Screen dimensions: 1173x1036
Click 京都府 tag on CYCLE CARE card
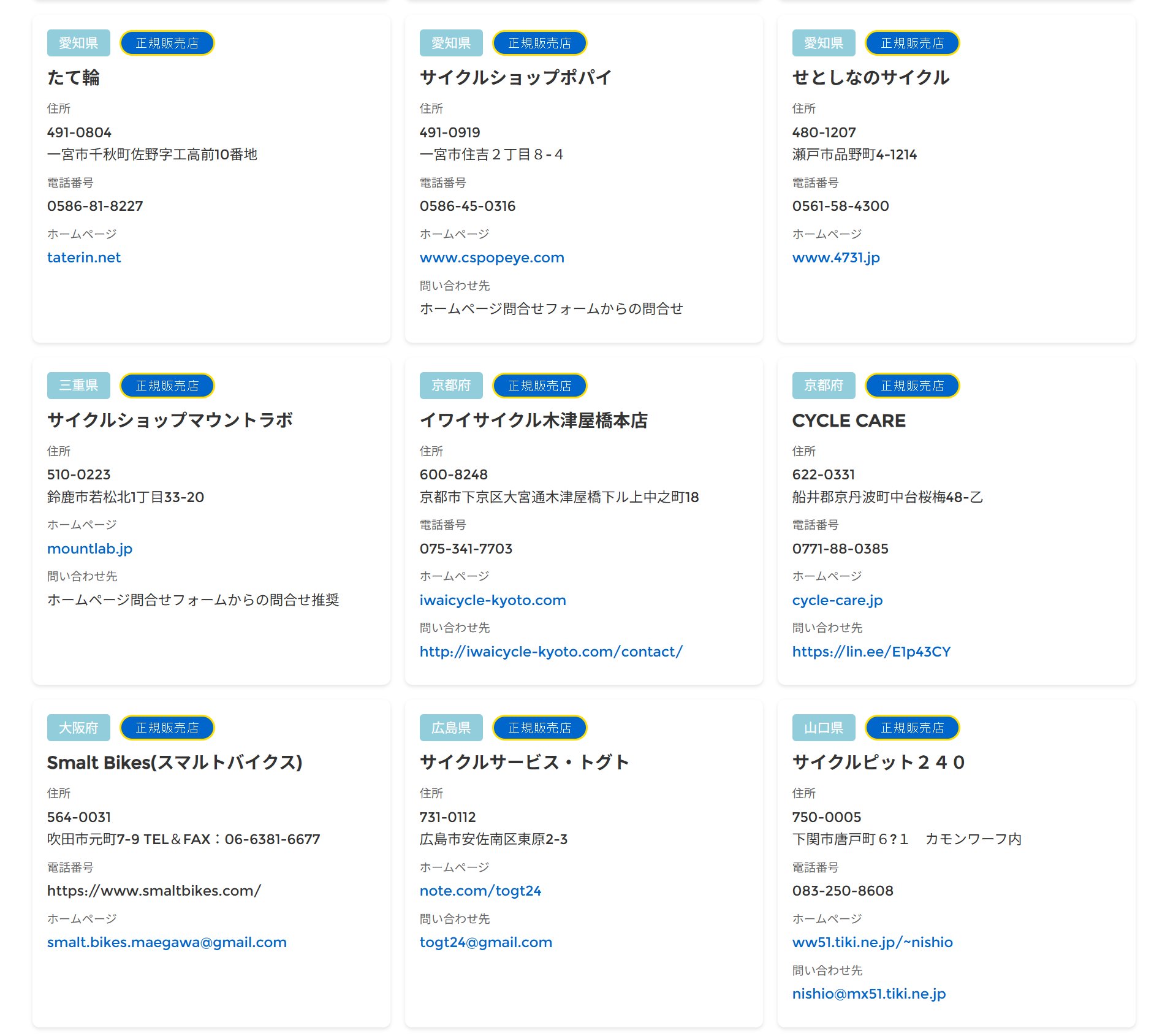[824, 386]
